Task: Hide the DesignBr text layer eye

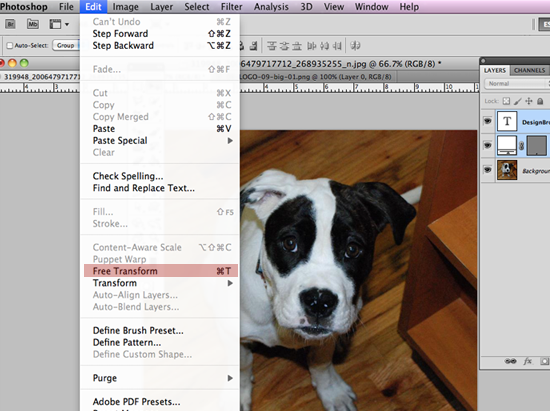Action: click(x=488, y=121)
